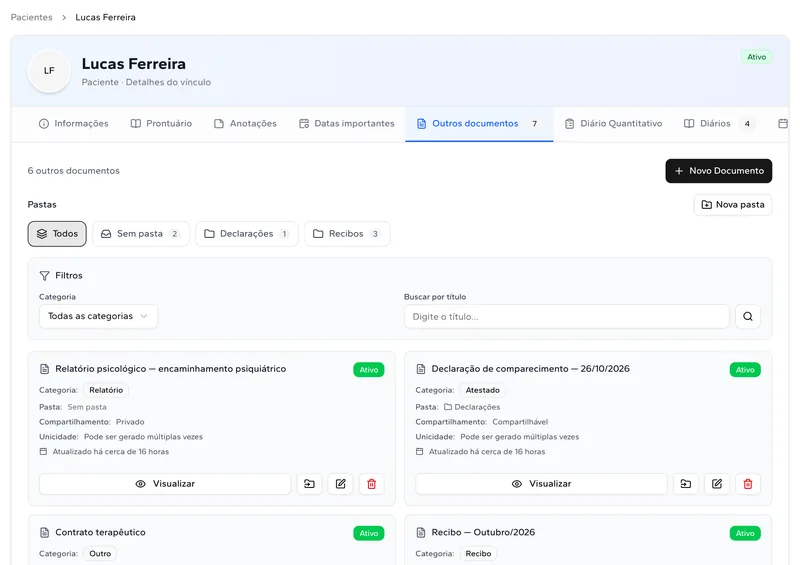Open the Anotações tab
Viewport: 800px width, 565px height.
click(245, 124)
